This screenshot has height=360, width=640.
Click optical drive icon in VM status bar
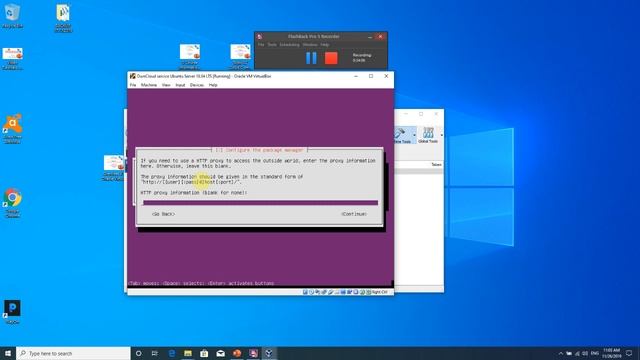[x=311, y=292]
